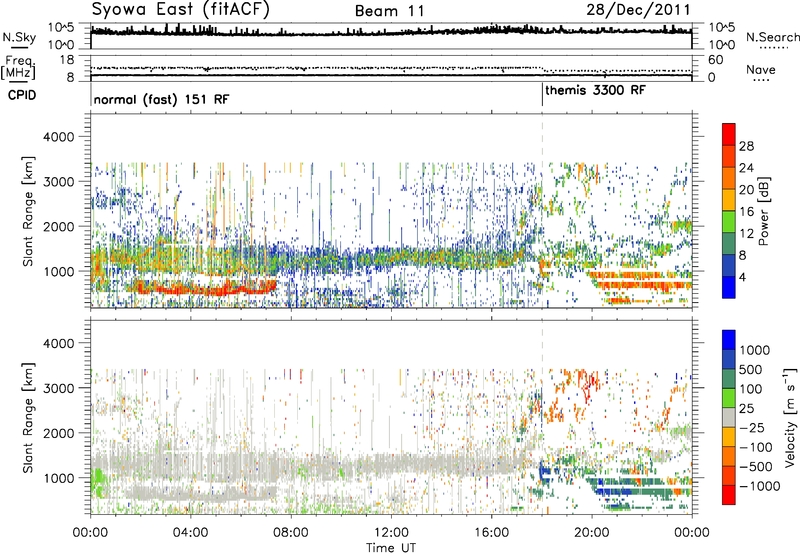Viewport: 800px width, 554px height.
Task: Click the 'Time UT' axis label
Action: [391, 548]
